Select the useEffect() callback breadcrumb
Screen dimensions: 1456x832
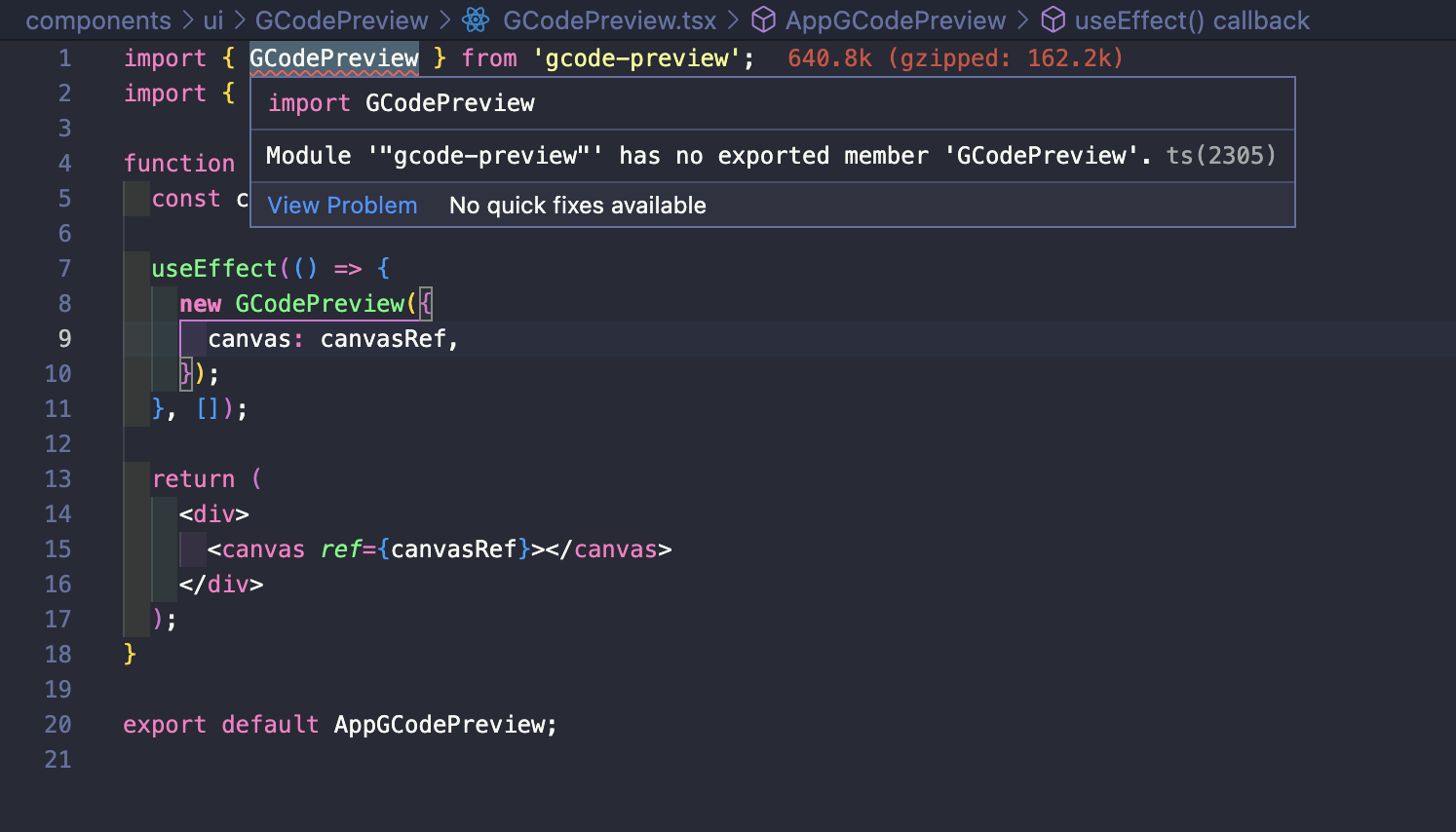[1192, 20]
